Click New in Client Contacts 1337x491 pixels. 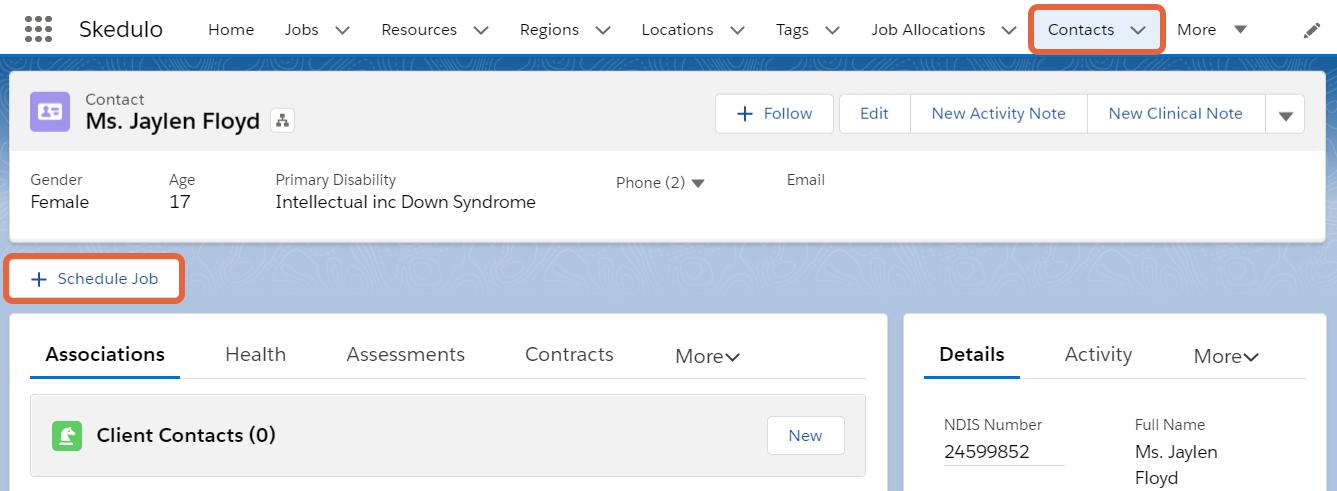coord(805,436)
